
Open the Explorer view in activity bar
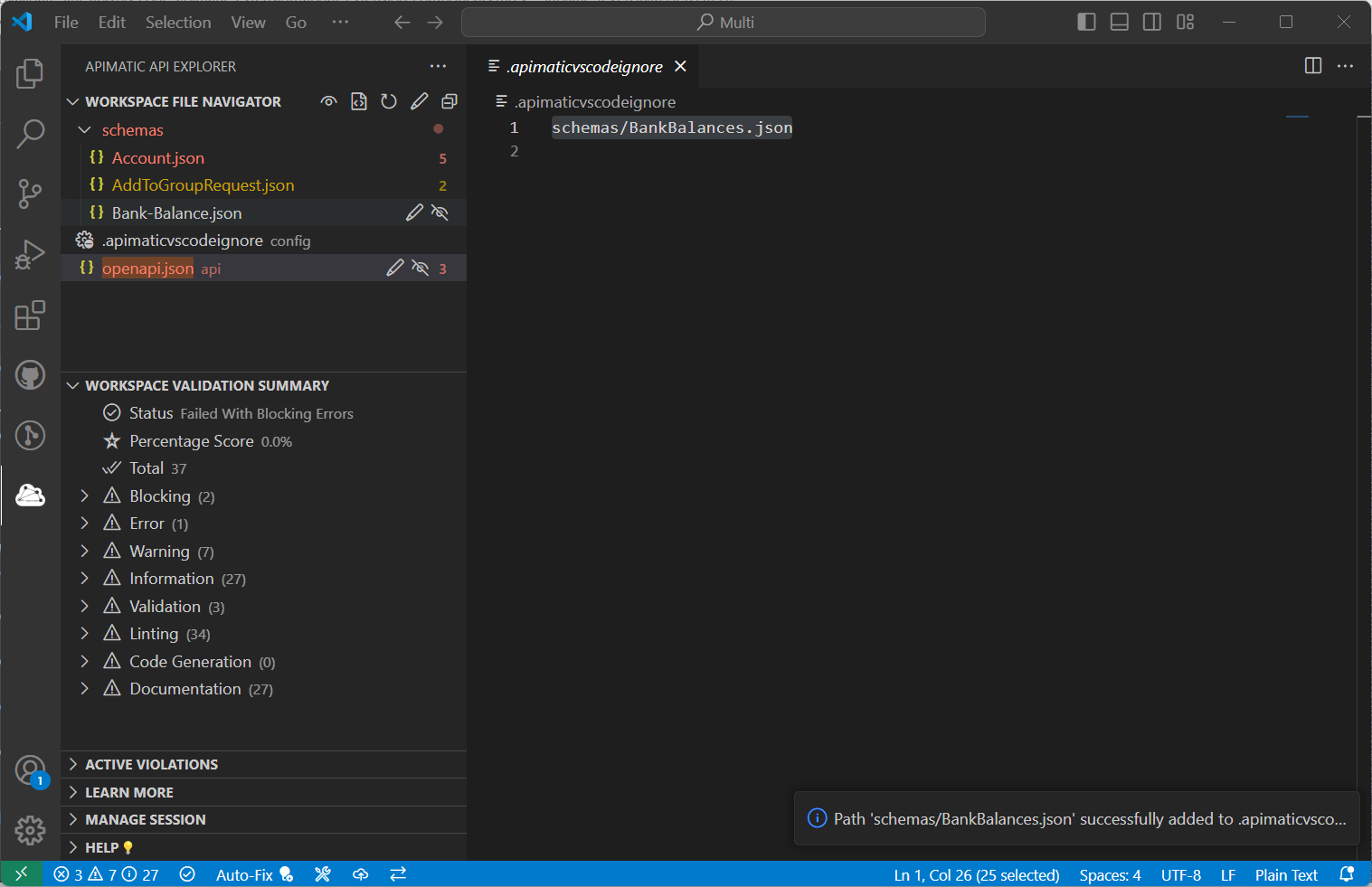point(30,73)
